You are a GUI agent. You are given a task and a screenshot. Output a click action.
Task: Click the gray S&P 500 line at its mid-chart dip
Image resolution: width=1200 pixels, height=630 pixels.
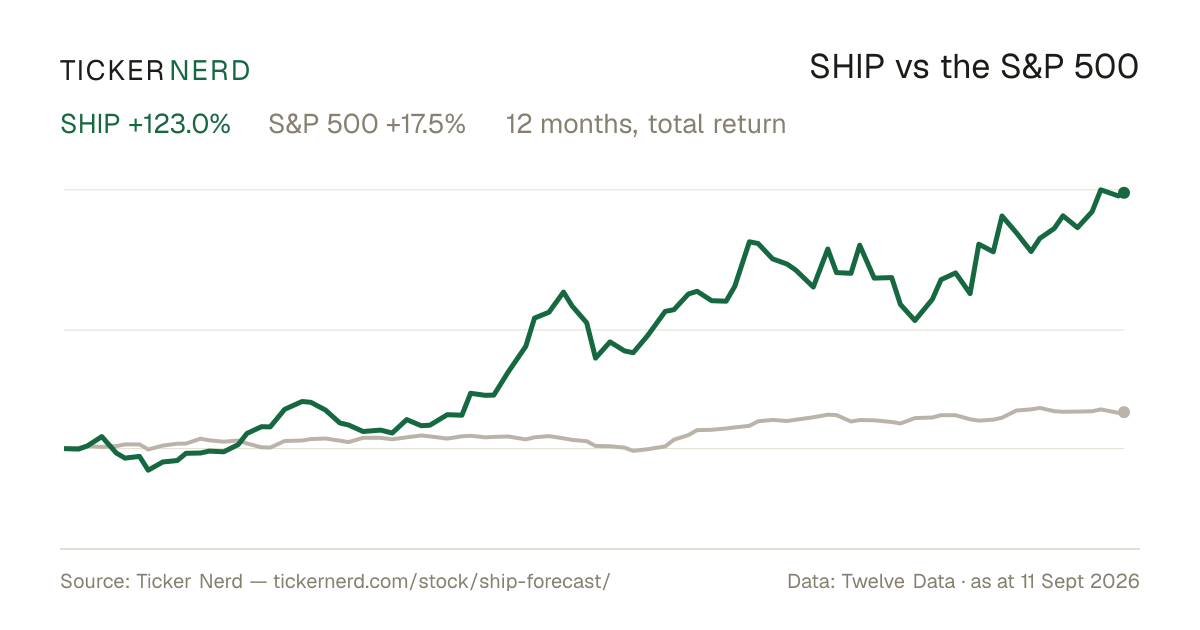[633, 451]
